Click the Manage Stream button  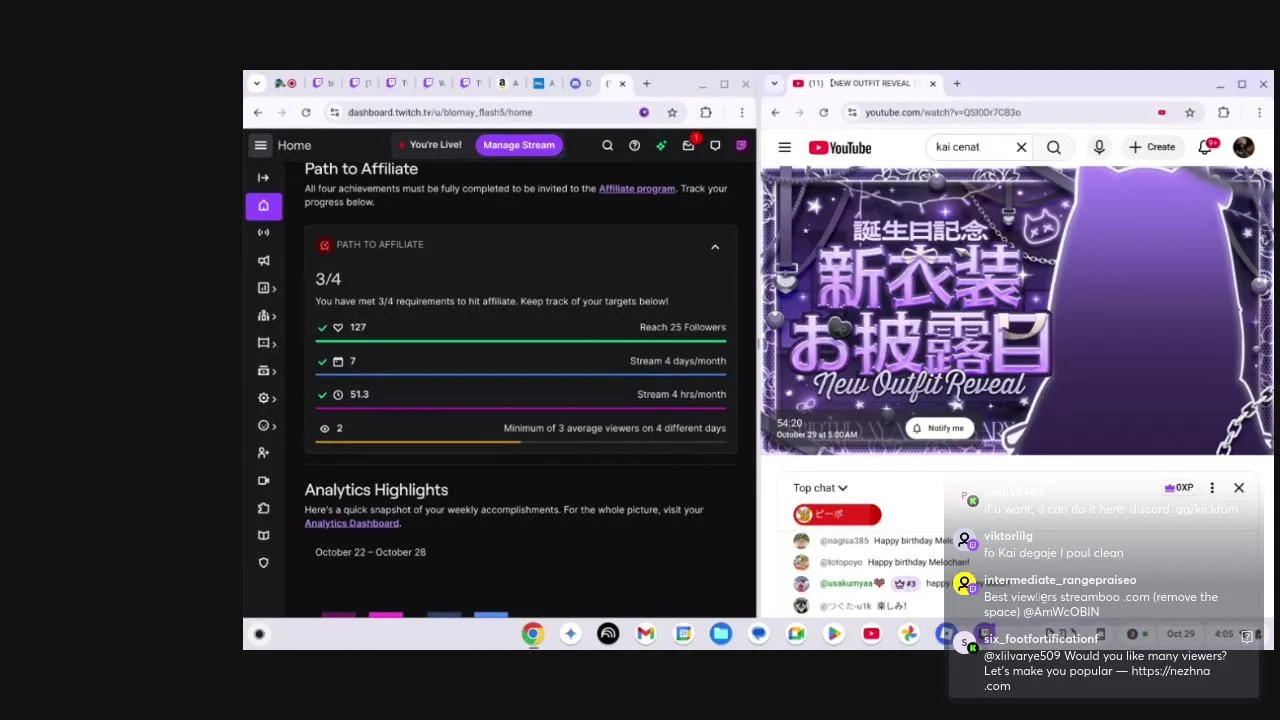point(519,145)
